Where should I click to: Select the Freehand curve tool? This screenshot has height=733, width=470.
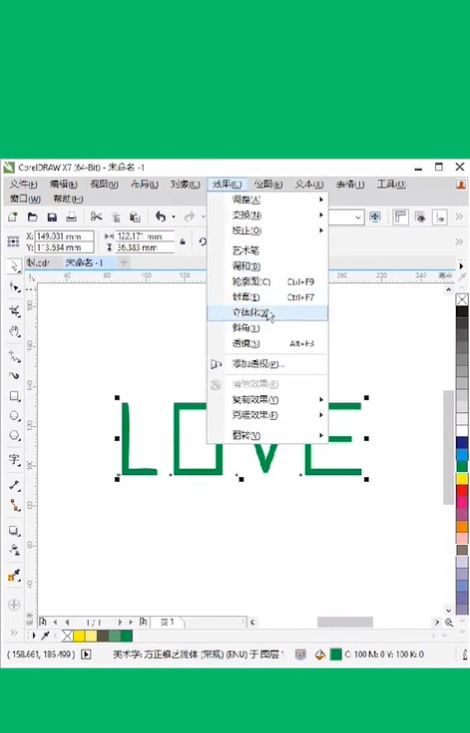(x=14, y=356)
